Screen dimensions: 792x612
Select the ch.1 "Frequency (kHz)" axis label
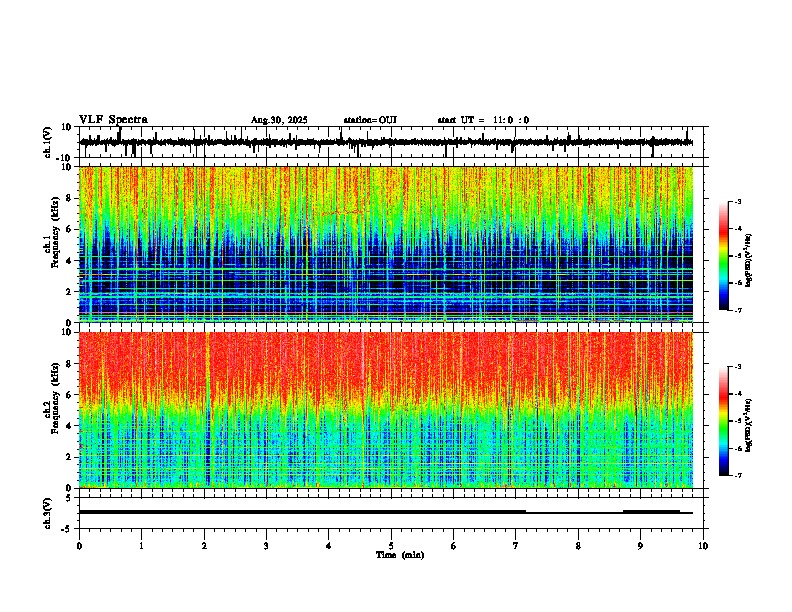(56, 233)
